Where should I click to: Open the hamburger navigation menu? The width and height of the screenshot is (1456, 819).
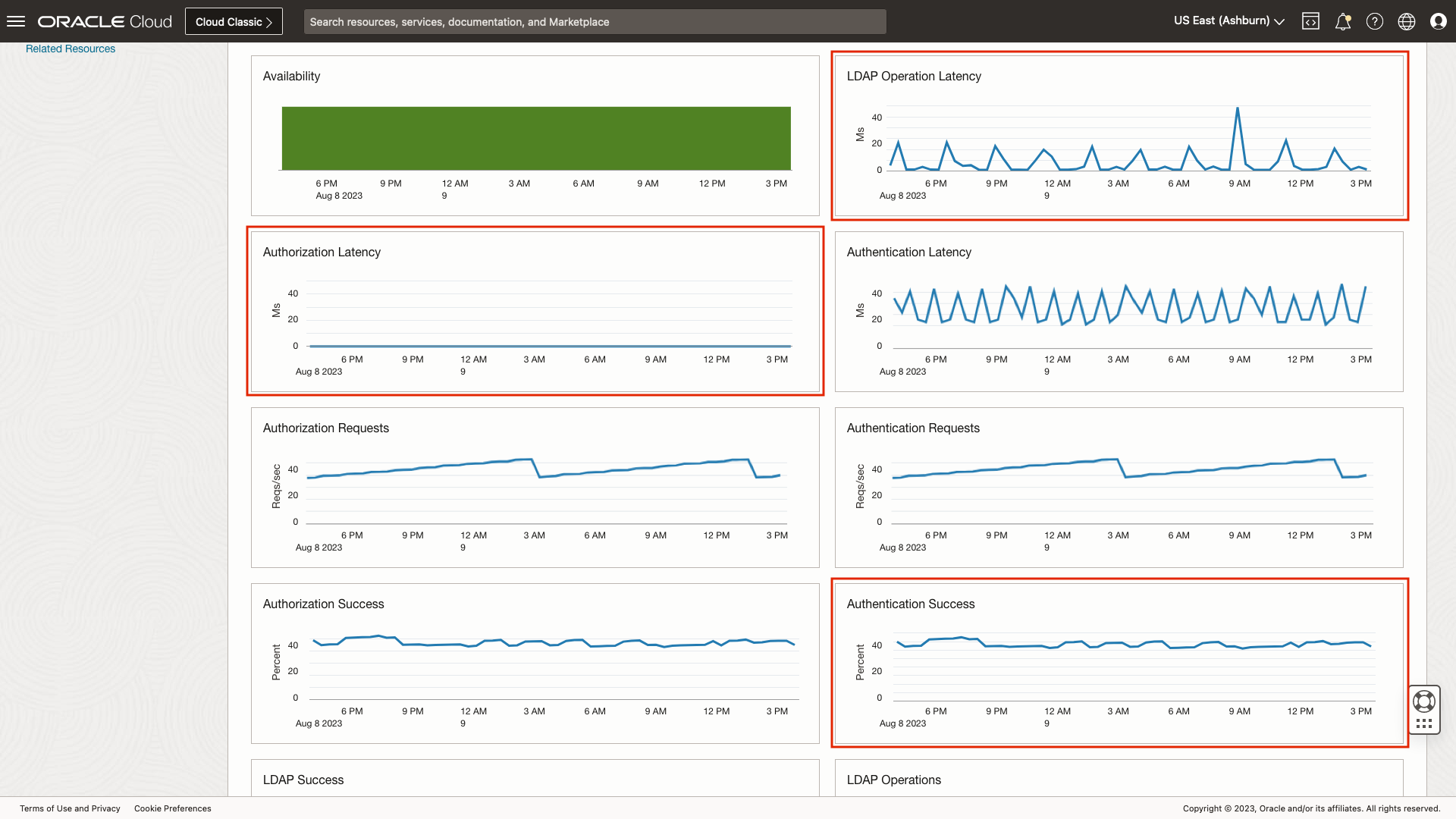point(16,21)
